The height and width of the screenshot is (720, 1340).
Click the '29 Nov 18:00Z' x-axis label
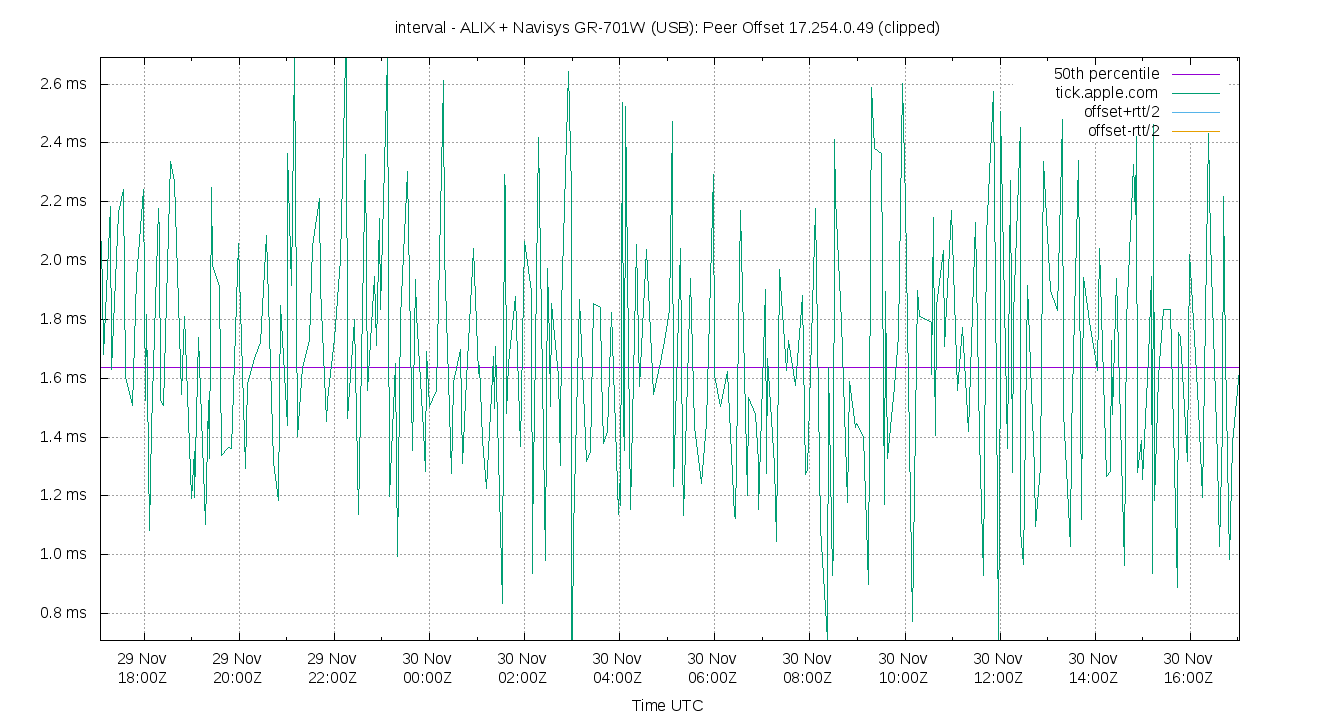point(142,668)
